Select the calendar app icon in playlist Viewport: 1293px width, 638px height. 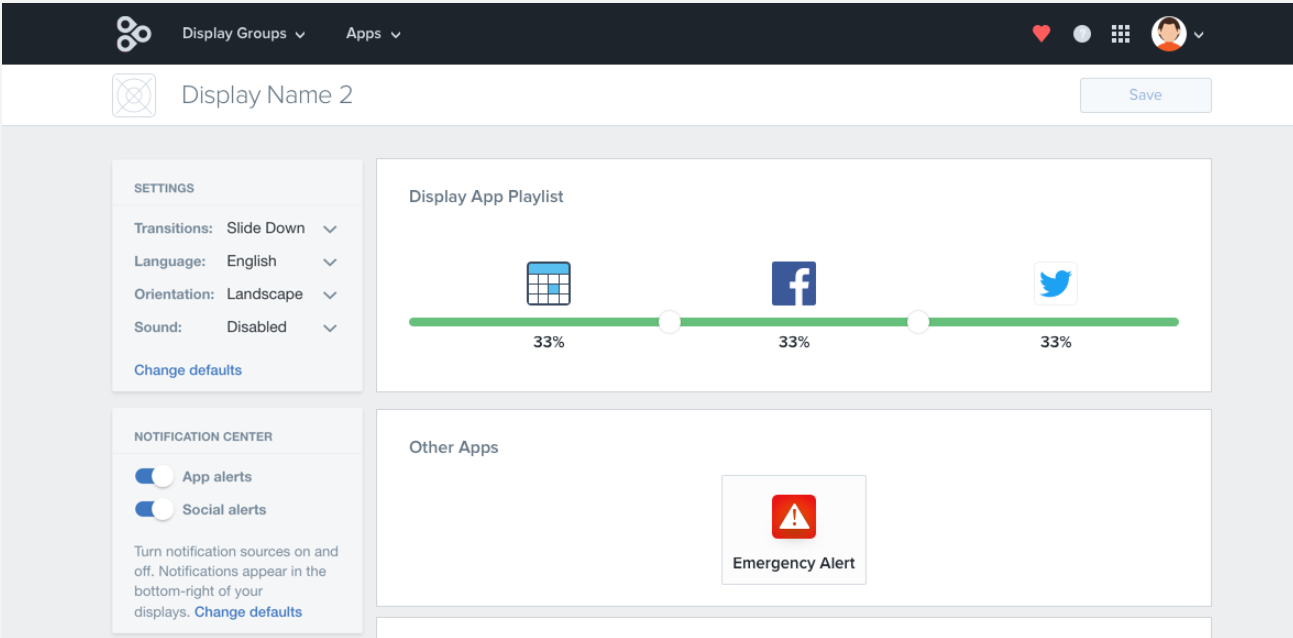[x=548, y=283]
